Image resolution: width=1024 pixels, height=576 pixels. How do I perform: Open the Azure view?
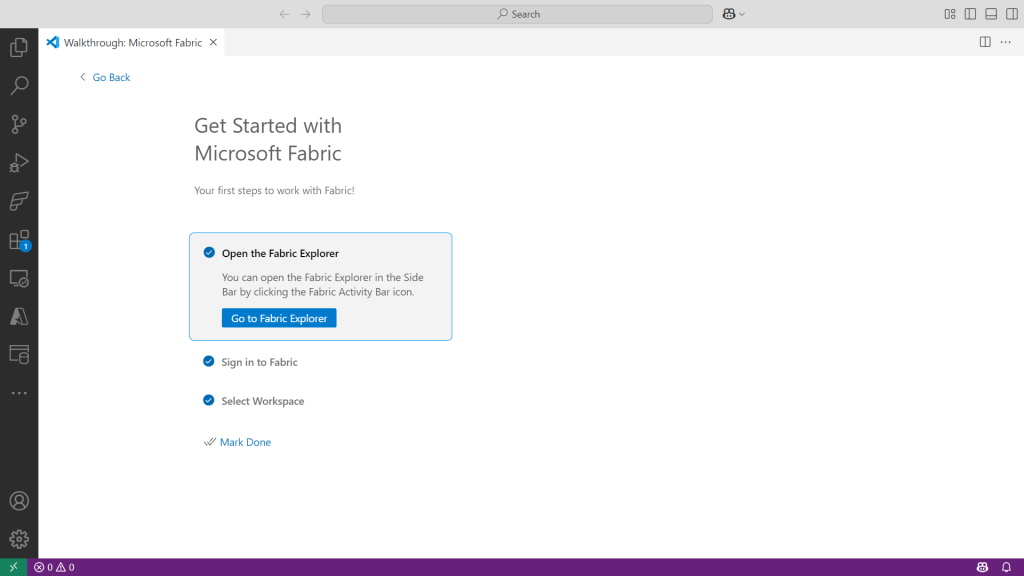coord(19,317)
